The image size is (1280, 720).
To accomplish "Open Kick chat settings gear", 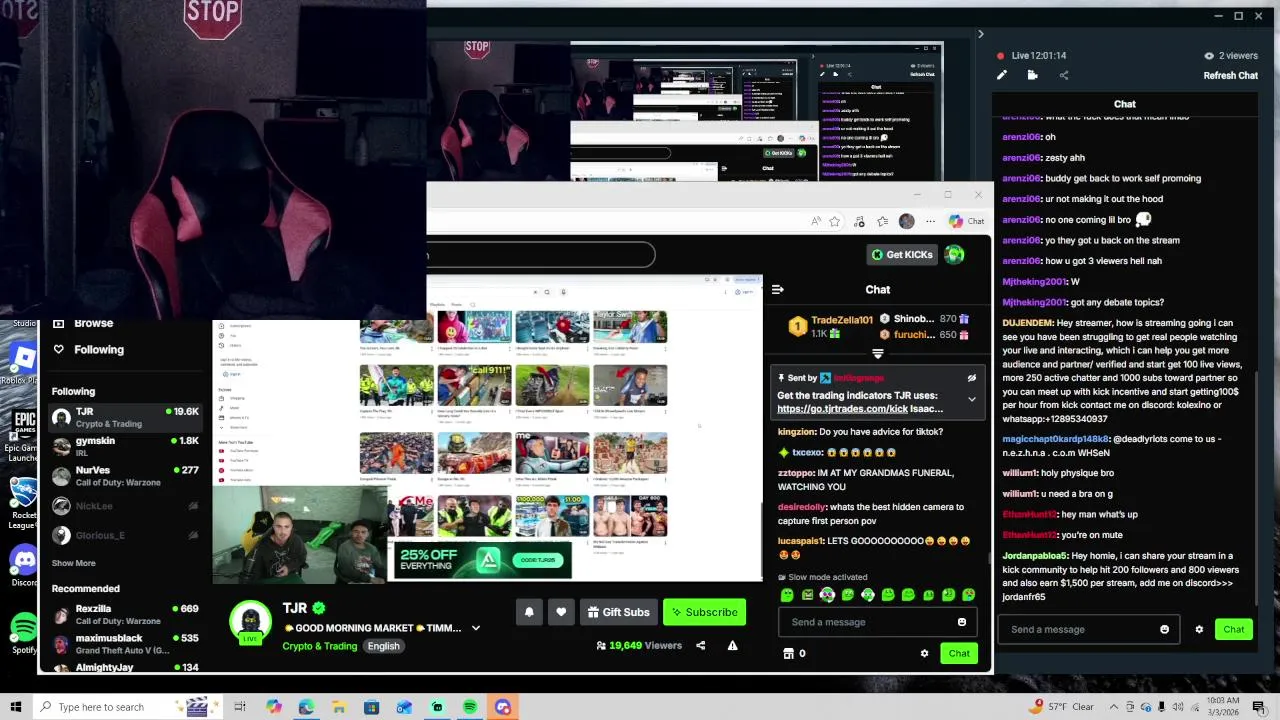I will coord(924,653).
